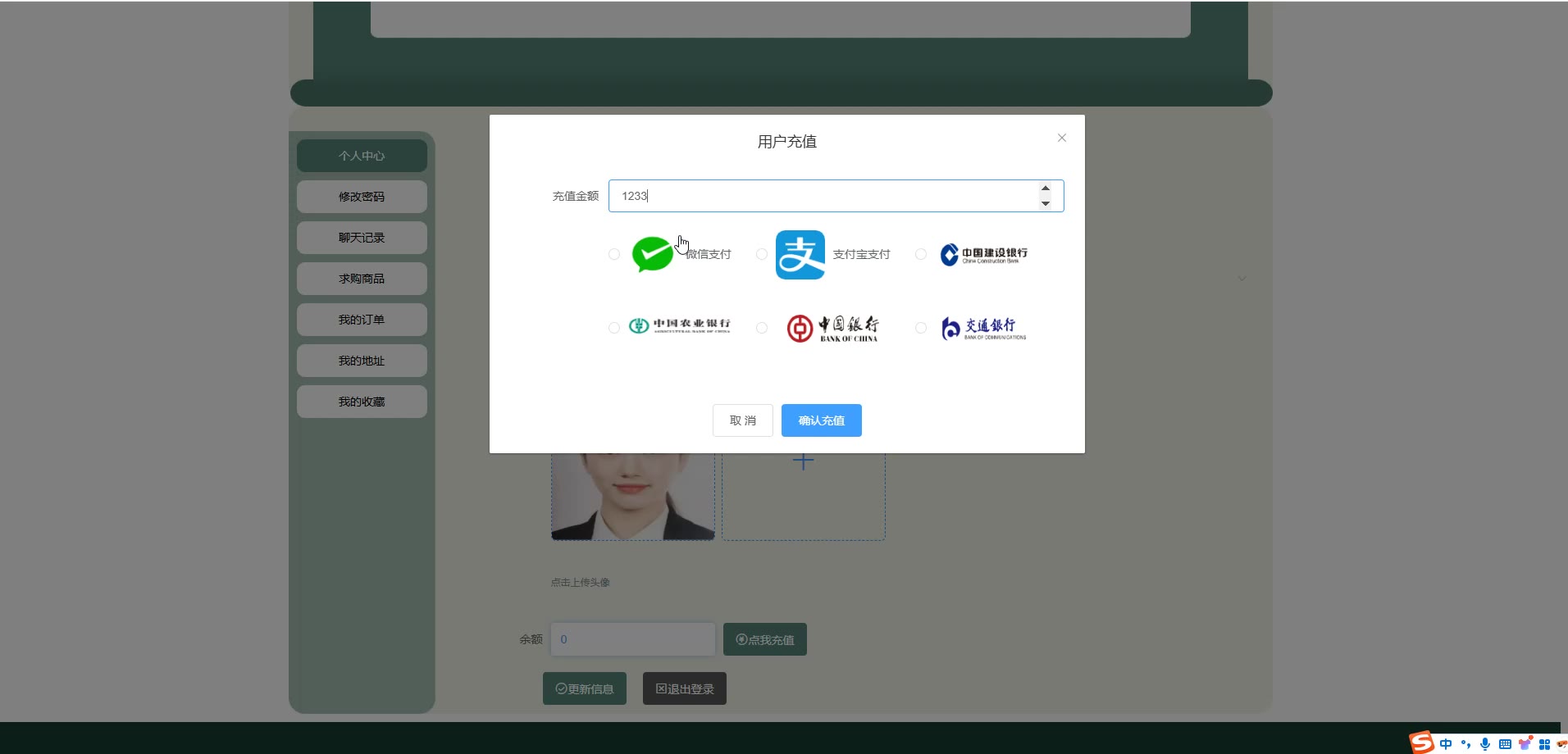The image size is (1568, 754).
Task: Confirm with the 确认充值 button
Action: [822, 420]
